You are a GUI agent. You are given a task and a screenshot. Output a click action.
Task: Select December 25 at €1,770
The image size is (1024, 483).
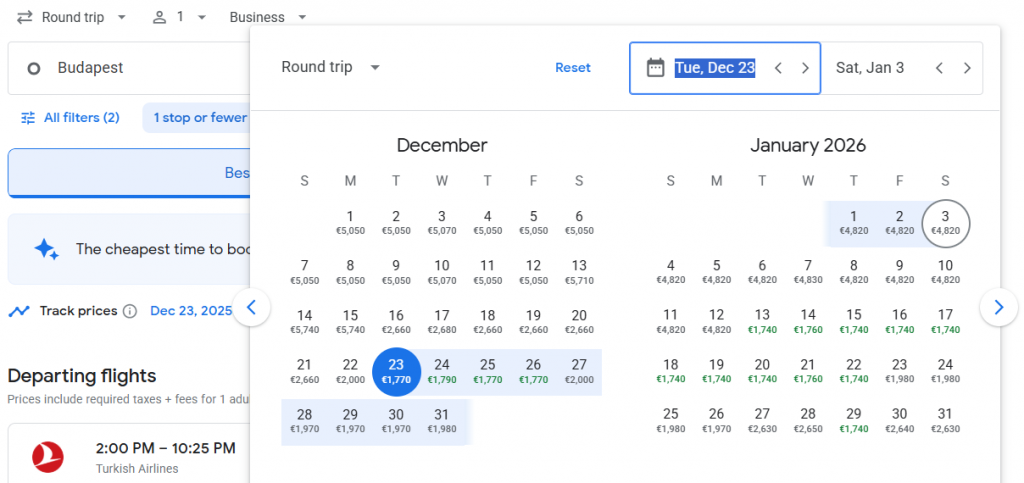[x=488, y=371]
